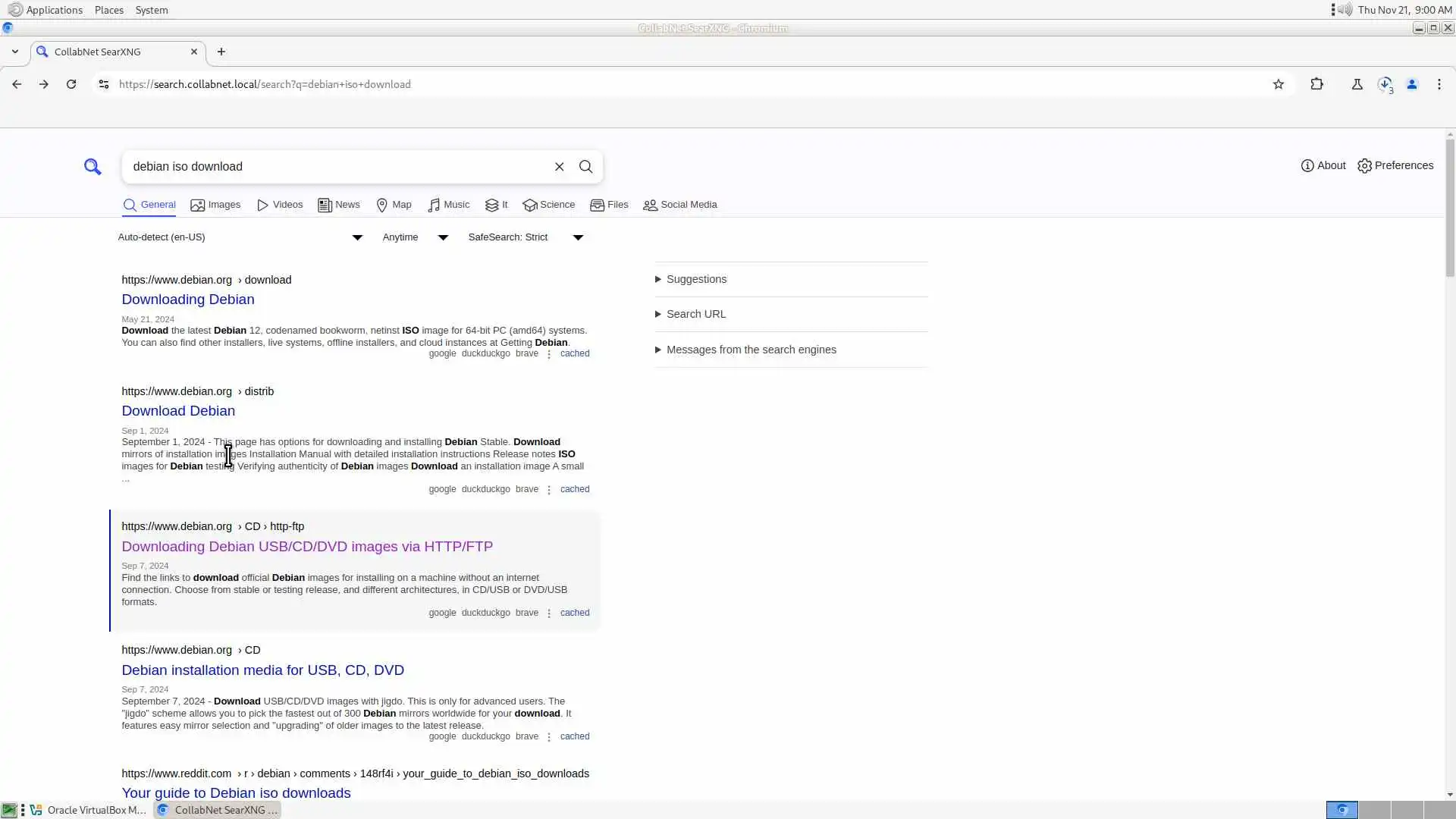Screen dimensions: 1456x819
Task: Reload the page
Action: 71,84
